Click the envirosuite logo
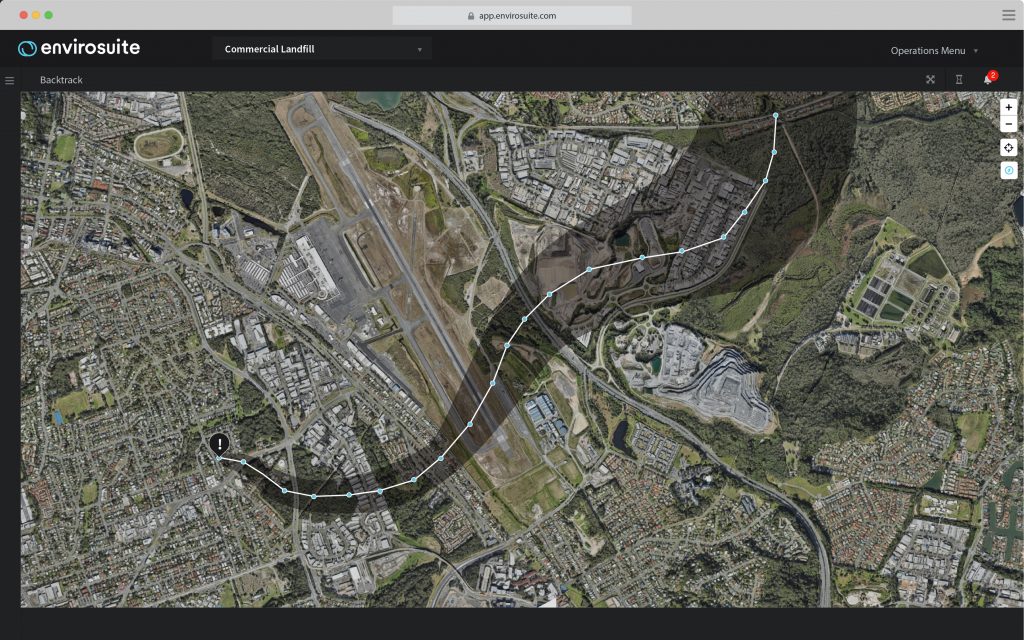This screenshot has height=640, width=1024. [x=79, y=48]
